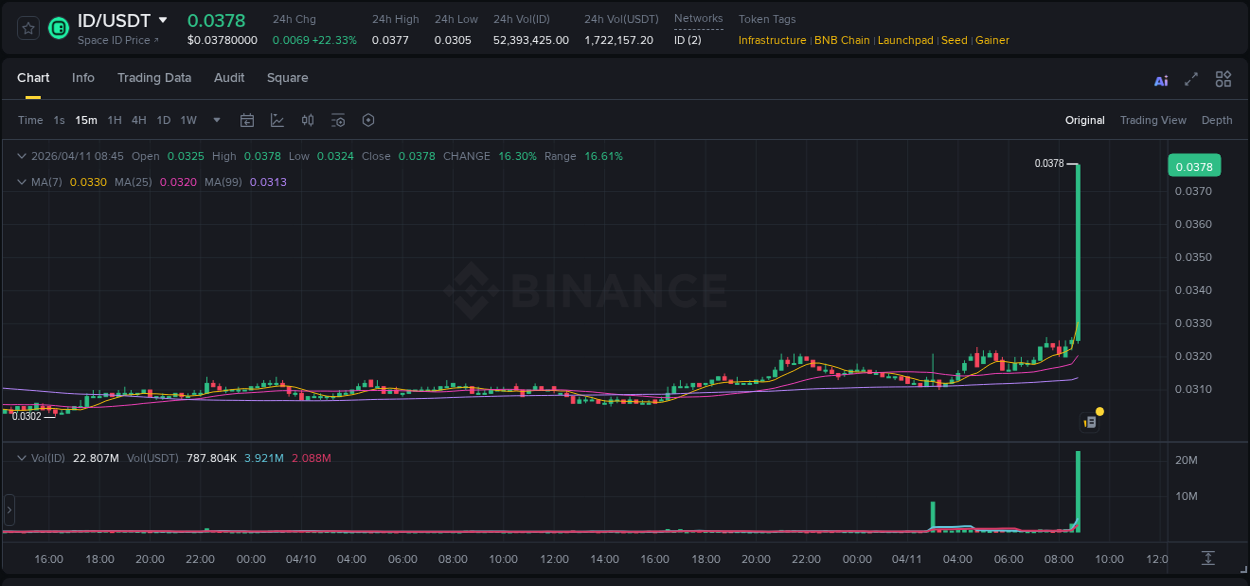Click the 24h High value 0.0377
Viewport: 1250px width, 586px height.
click(x=390, y=40)
